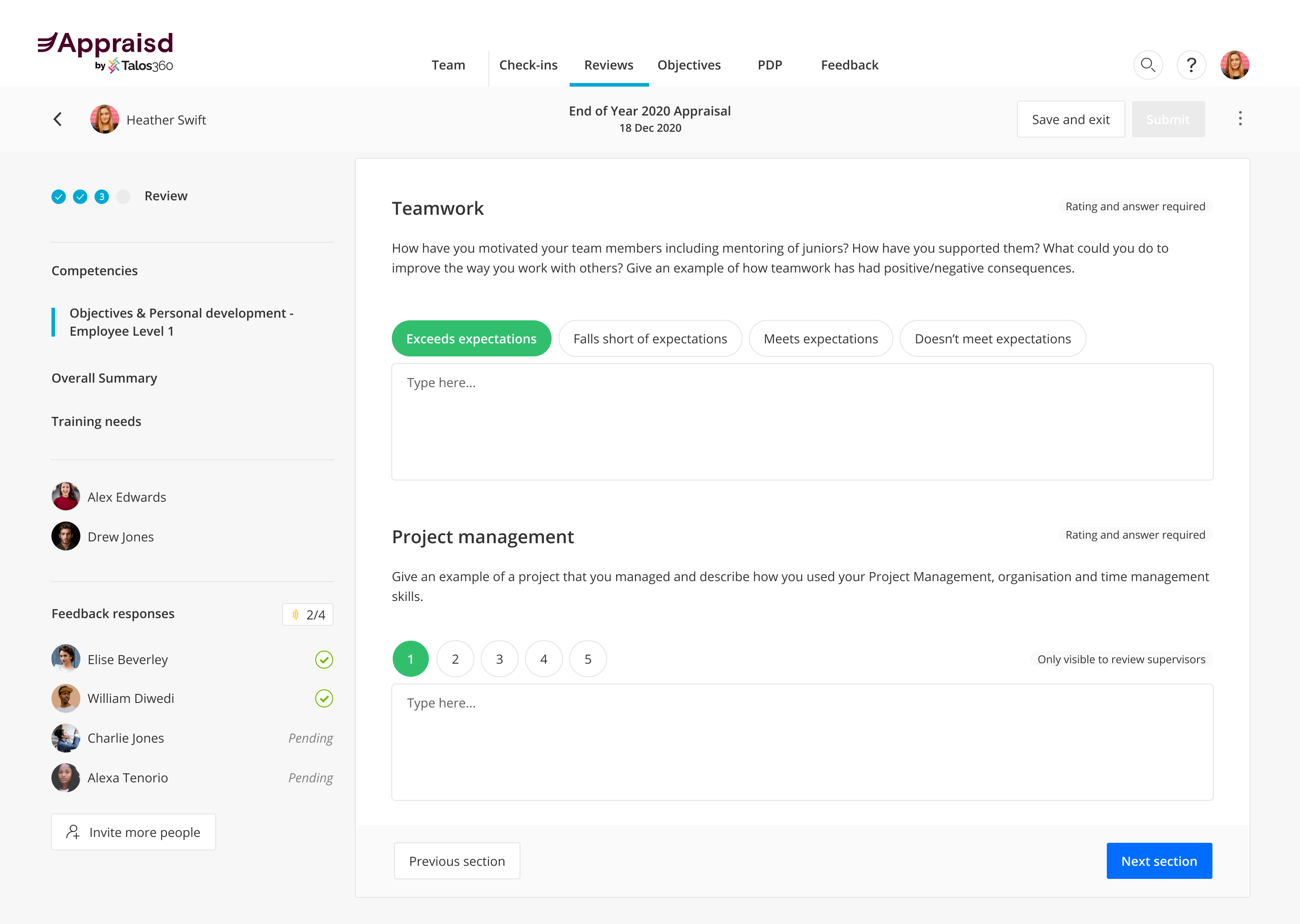Click the Teamwork answer text field
This screenshot has width=1300, height=924.
tap(801, 421)
